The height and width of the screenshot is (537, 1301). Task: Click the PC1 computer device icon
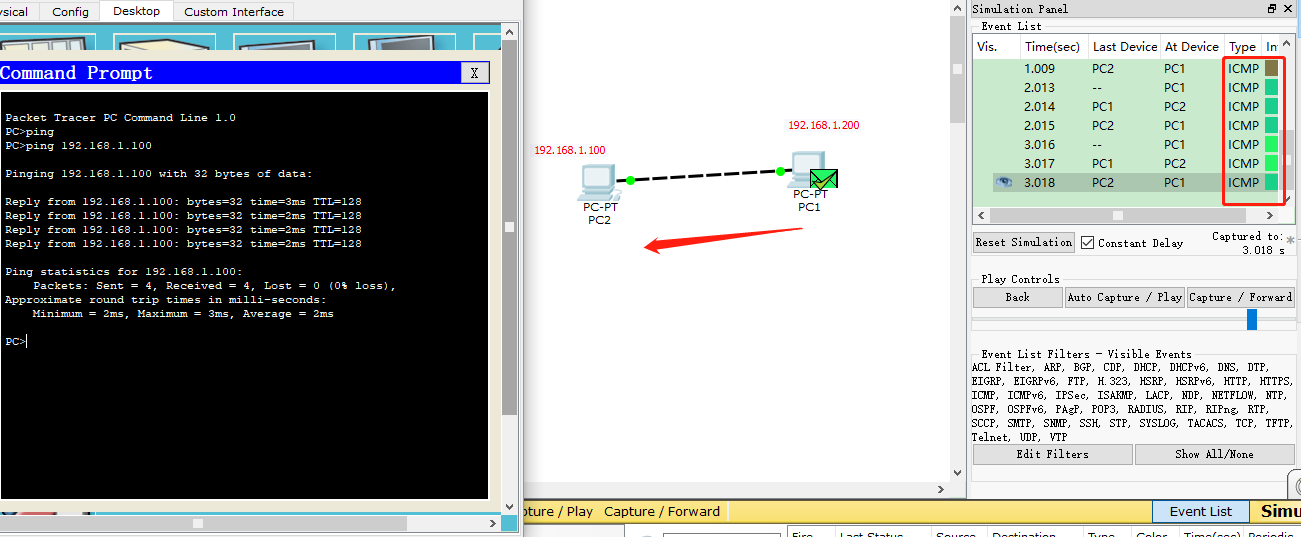[x=806, y=169]
